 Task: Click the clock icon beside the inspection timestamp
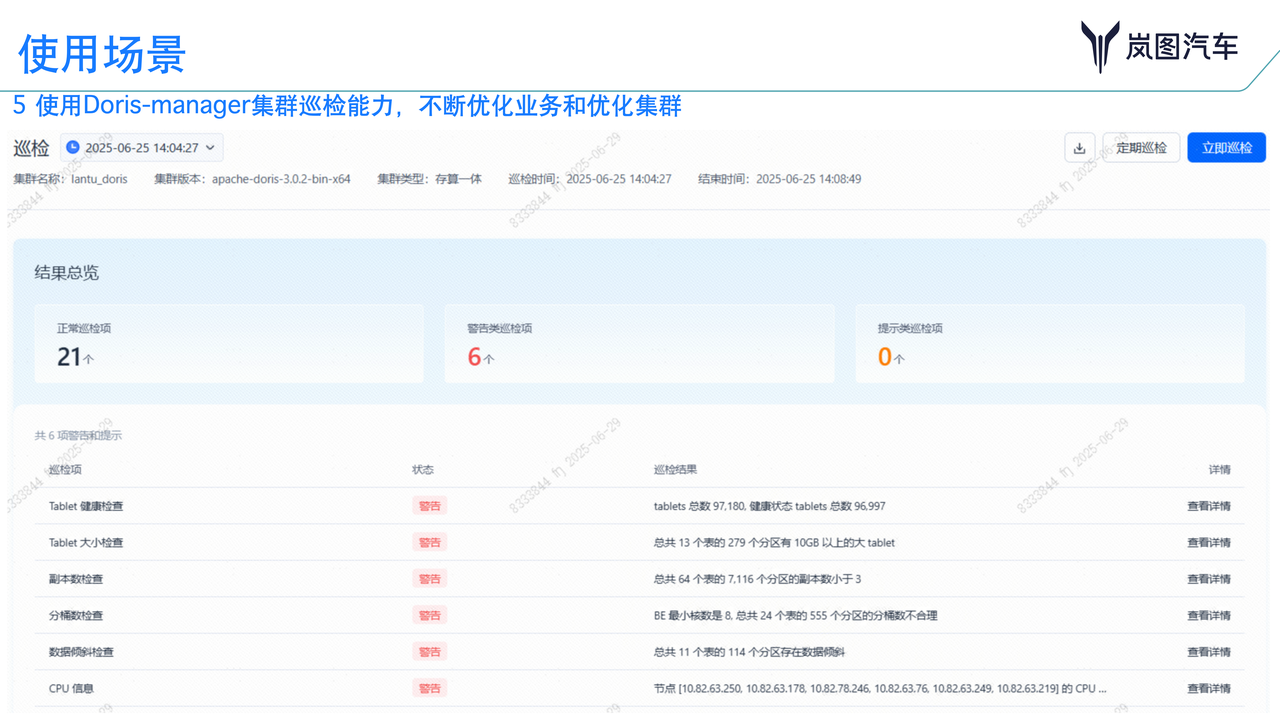point(71,146)
